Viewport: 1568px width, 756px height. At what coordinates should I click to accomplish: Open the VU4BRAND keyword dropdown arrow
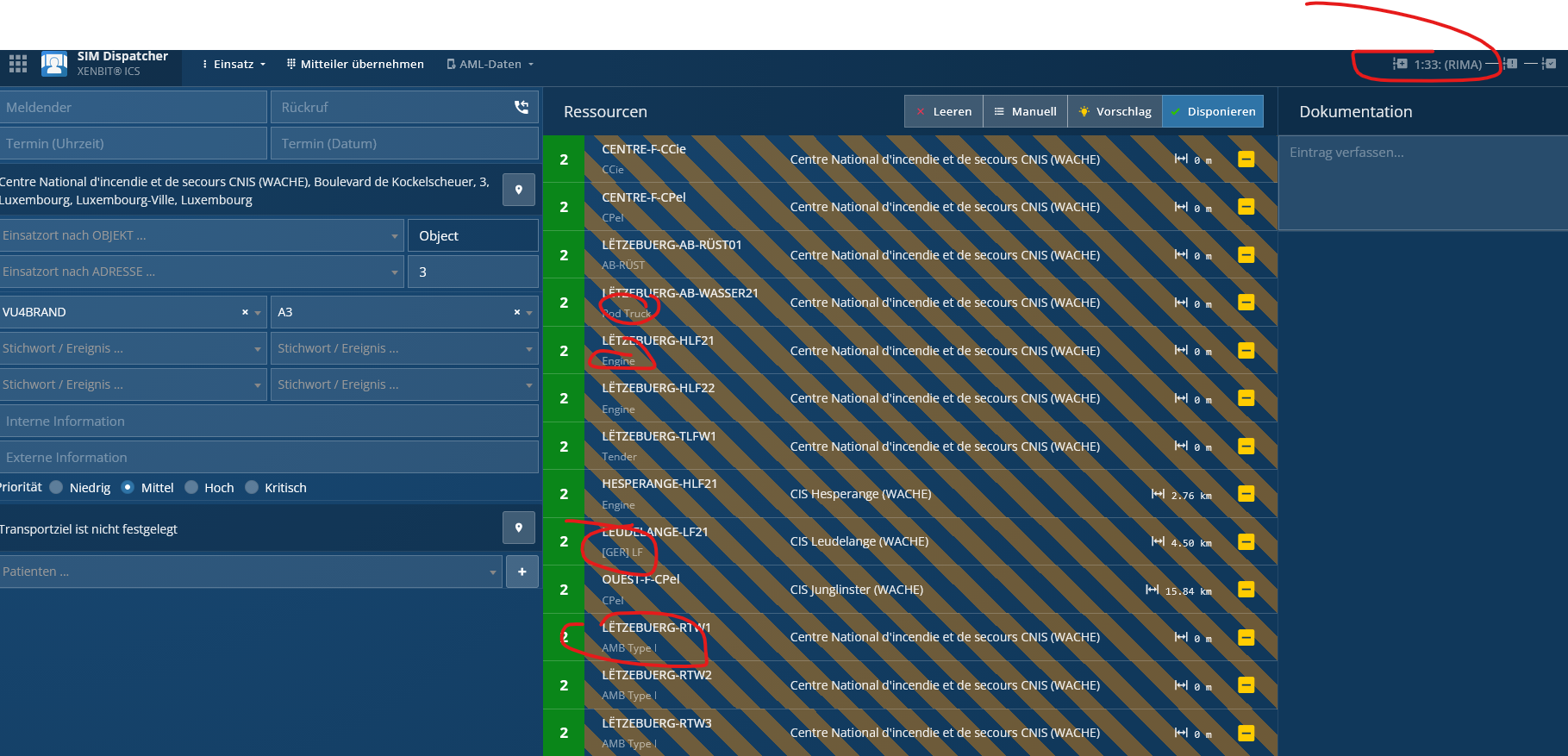coord(258,313)
